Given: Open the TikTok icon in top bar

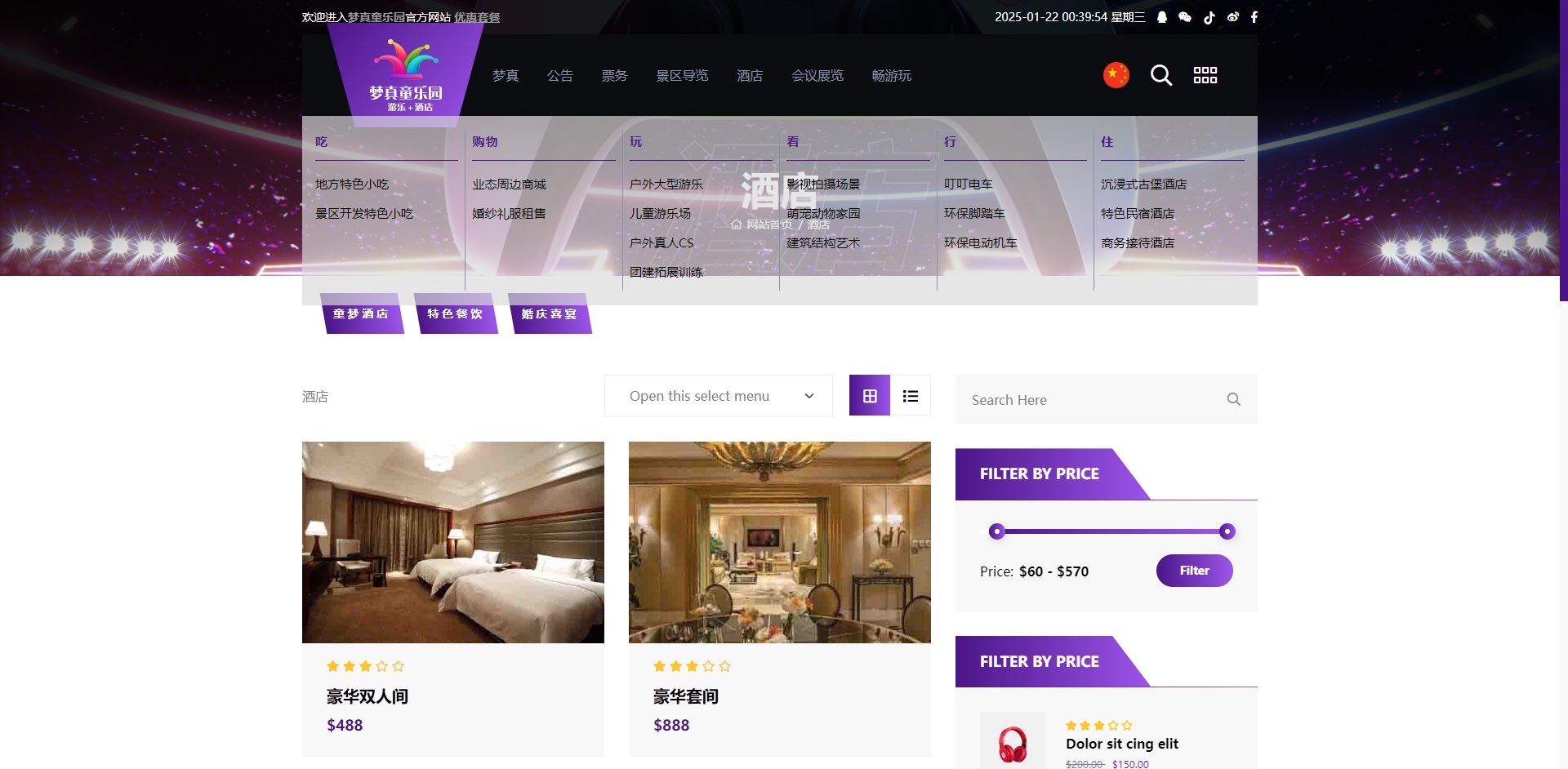Looking at the screenshot, I should 1209,17.
